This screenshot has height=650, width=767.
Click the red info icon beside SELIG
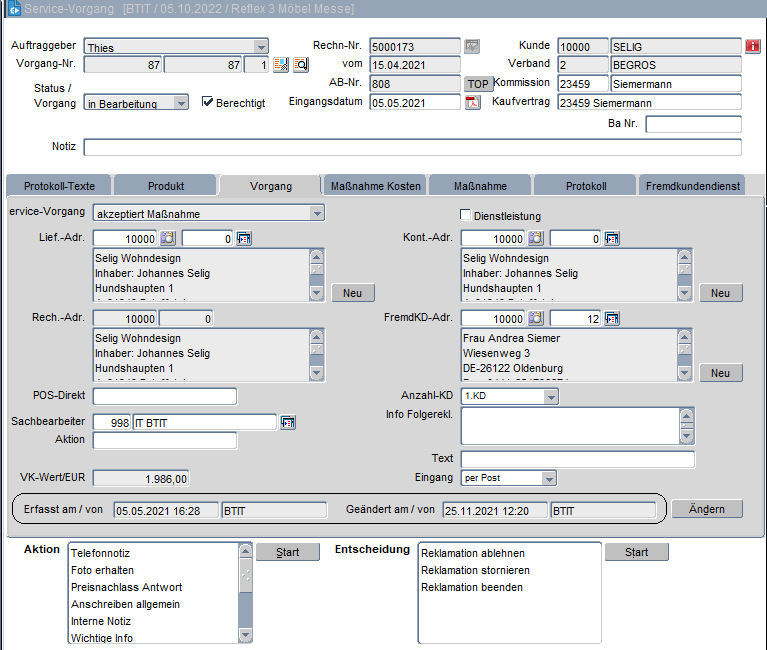click(x=752, y=46)
